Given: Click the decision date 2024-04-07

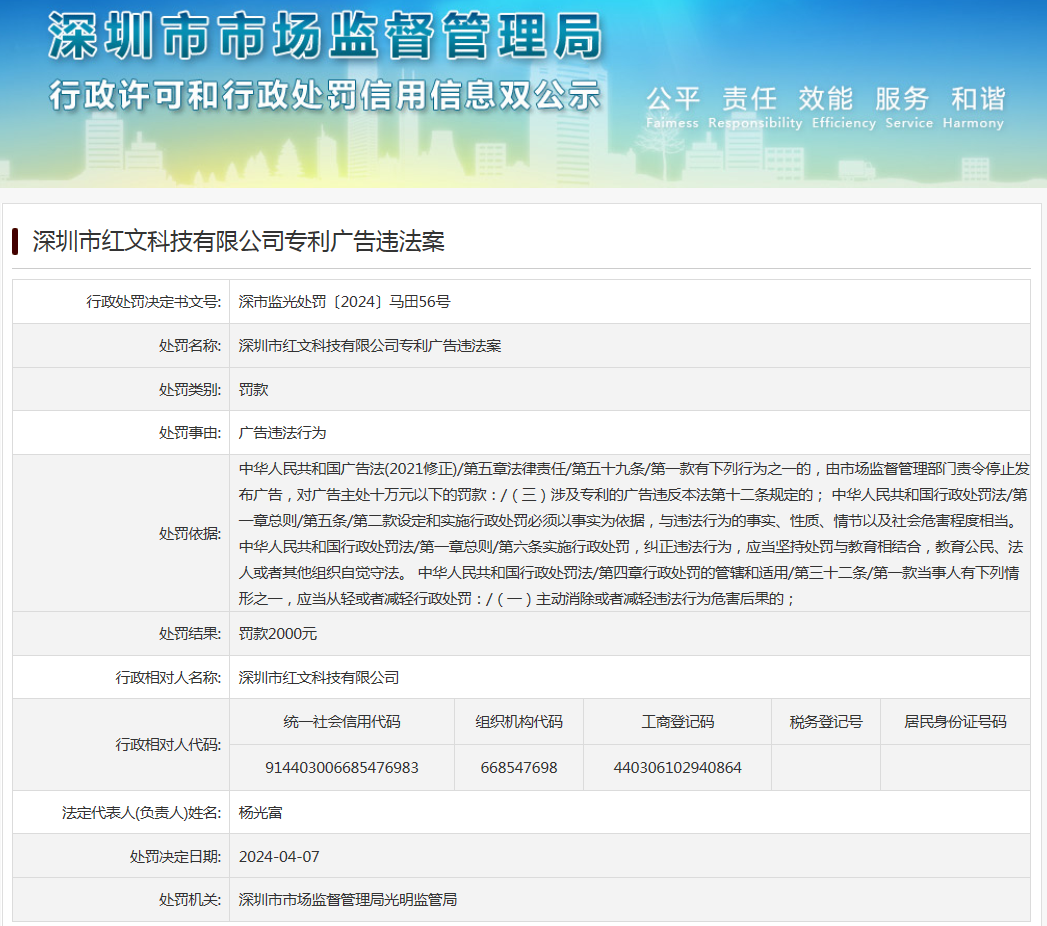Looking at the screenshot, I should pos(279,856).
